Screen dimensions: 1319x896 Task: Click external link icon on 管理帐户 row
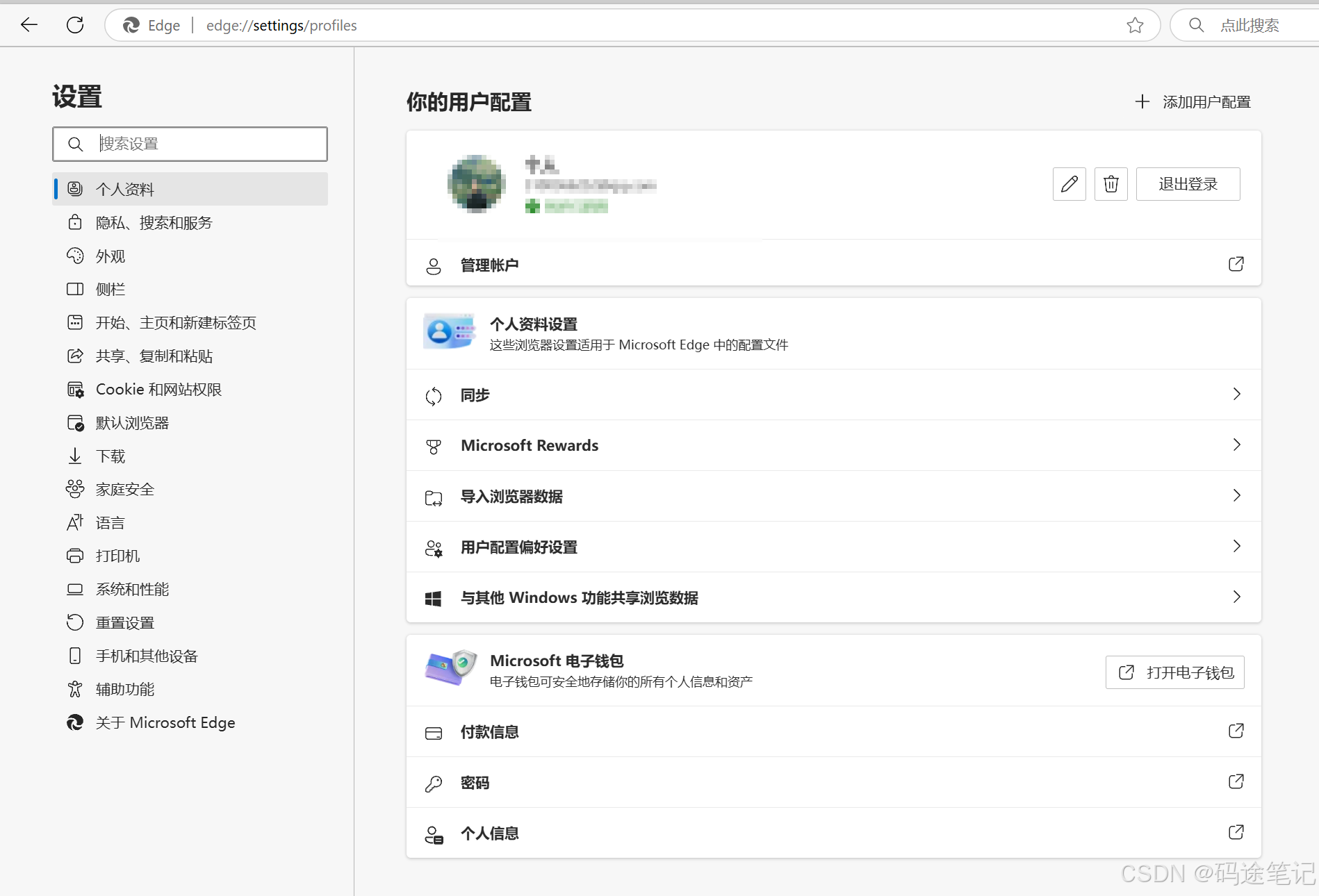click(1236, 264)
